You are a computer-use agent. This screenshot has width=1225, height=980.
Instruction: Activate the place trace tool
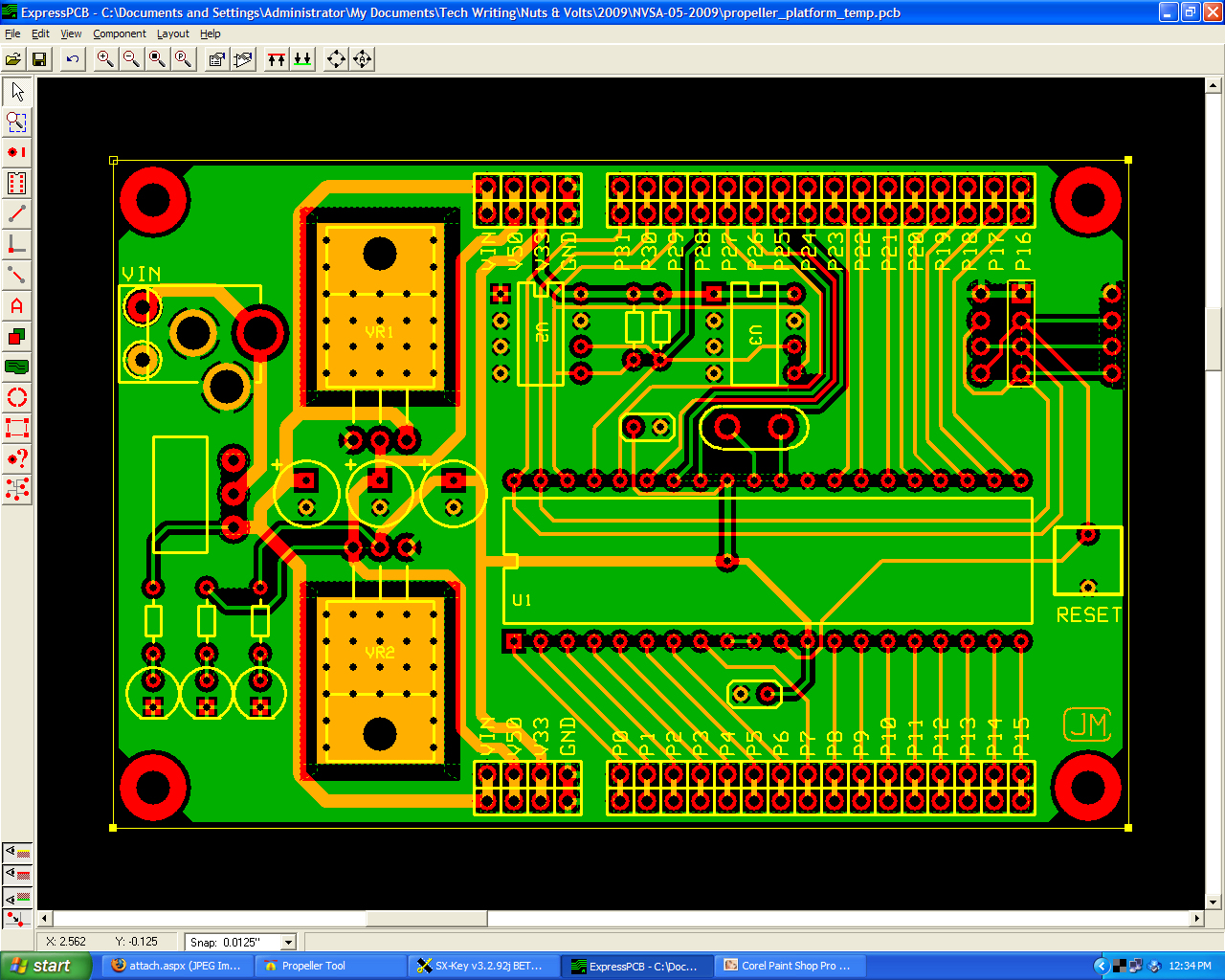15,213
